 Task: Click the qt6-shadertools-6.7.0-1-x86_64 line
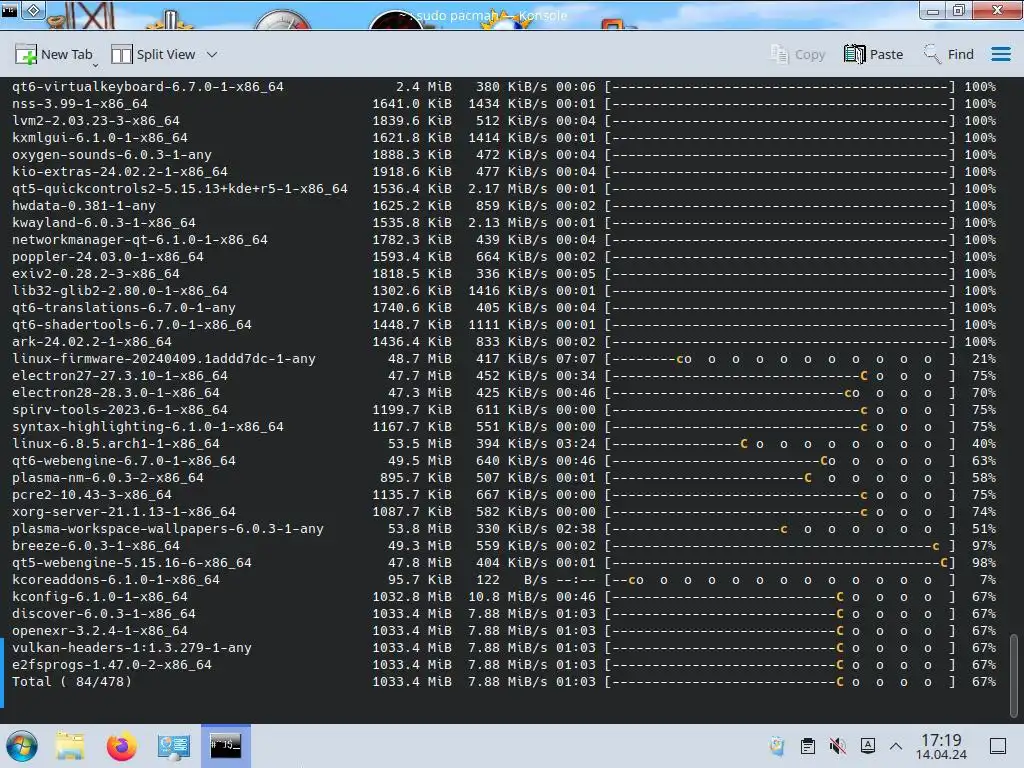(x=504, y=325)
